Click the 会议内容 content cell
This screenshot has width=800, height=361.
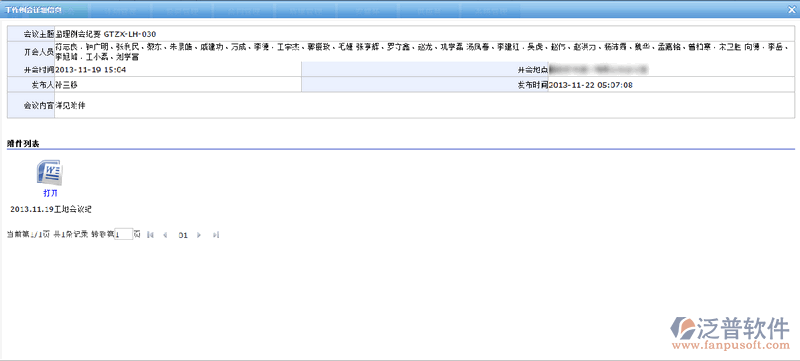point(423,106)
